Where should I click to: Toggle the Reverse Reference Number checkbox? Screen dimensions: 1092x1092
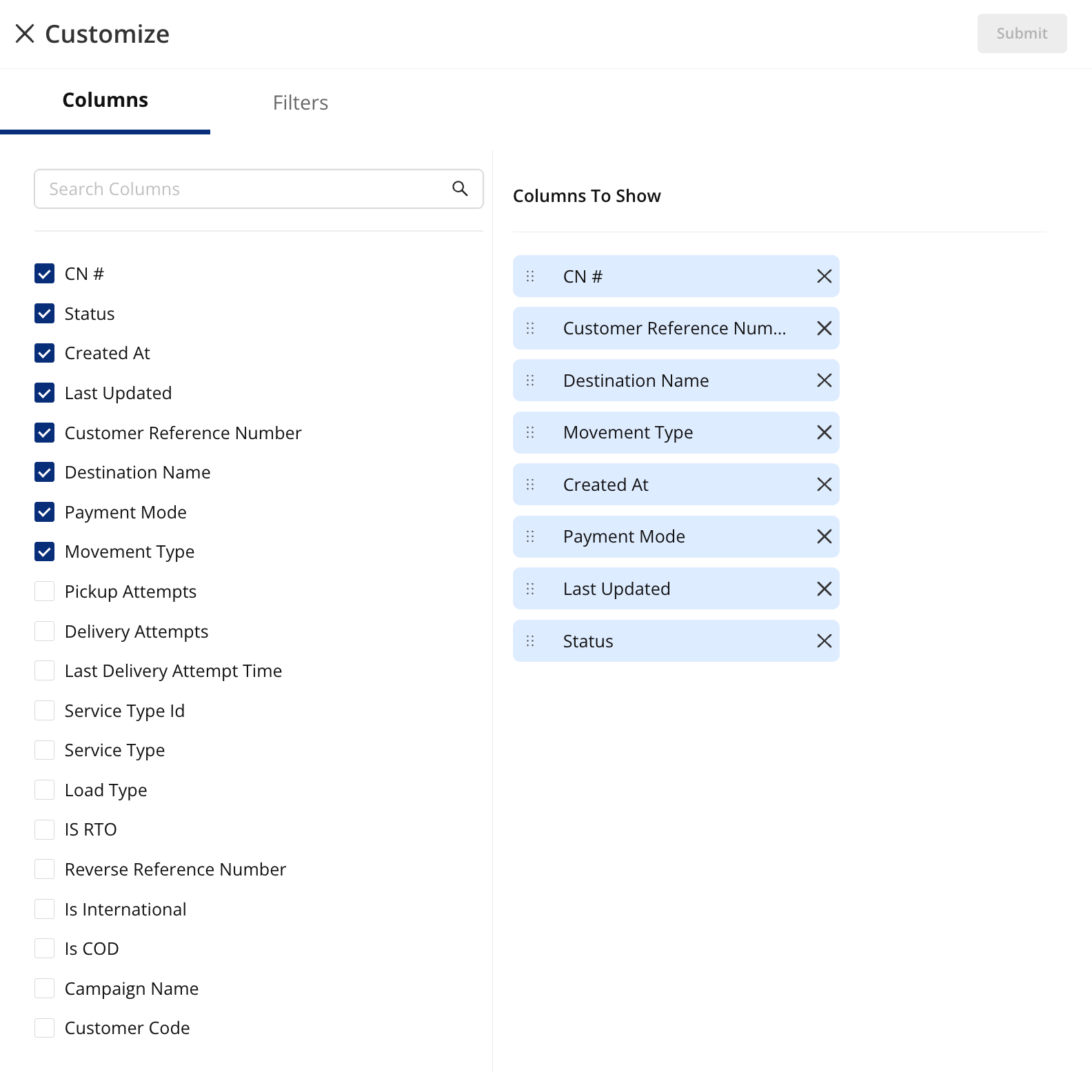coord(45,869)
